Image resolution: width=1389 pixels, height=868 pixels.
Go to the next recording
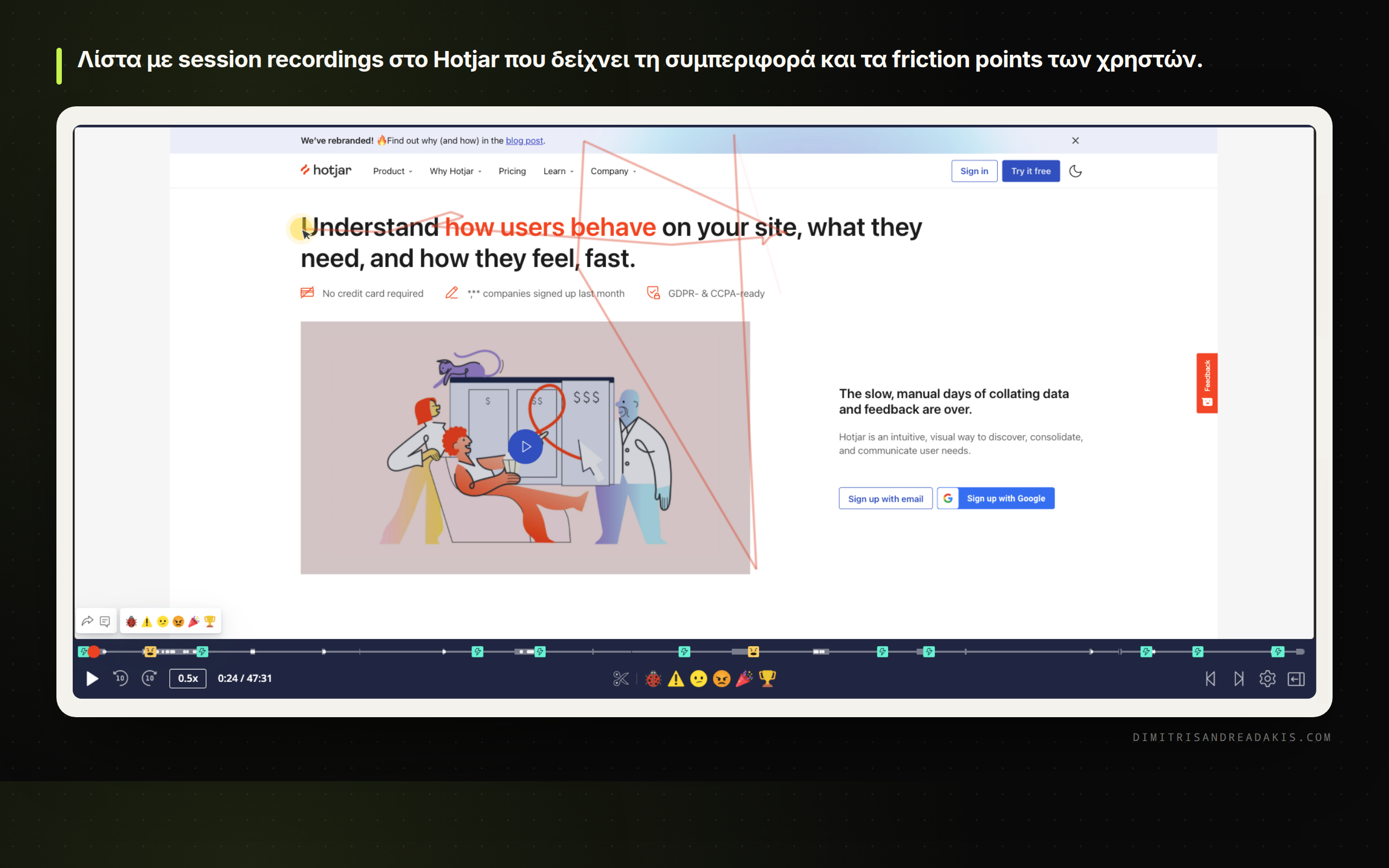pos(1239,679)
